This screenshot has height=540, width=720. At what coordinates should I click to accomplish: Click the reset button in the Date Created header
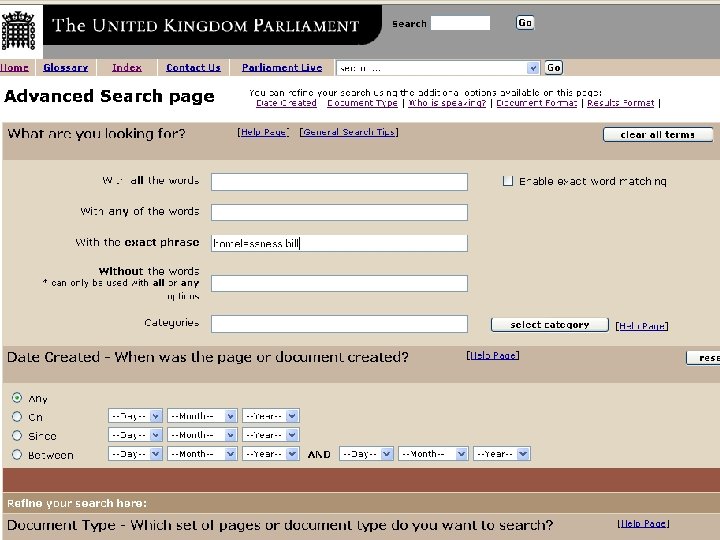[x=703, y=358]
